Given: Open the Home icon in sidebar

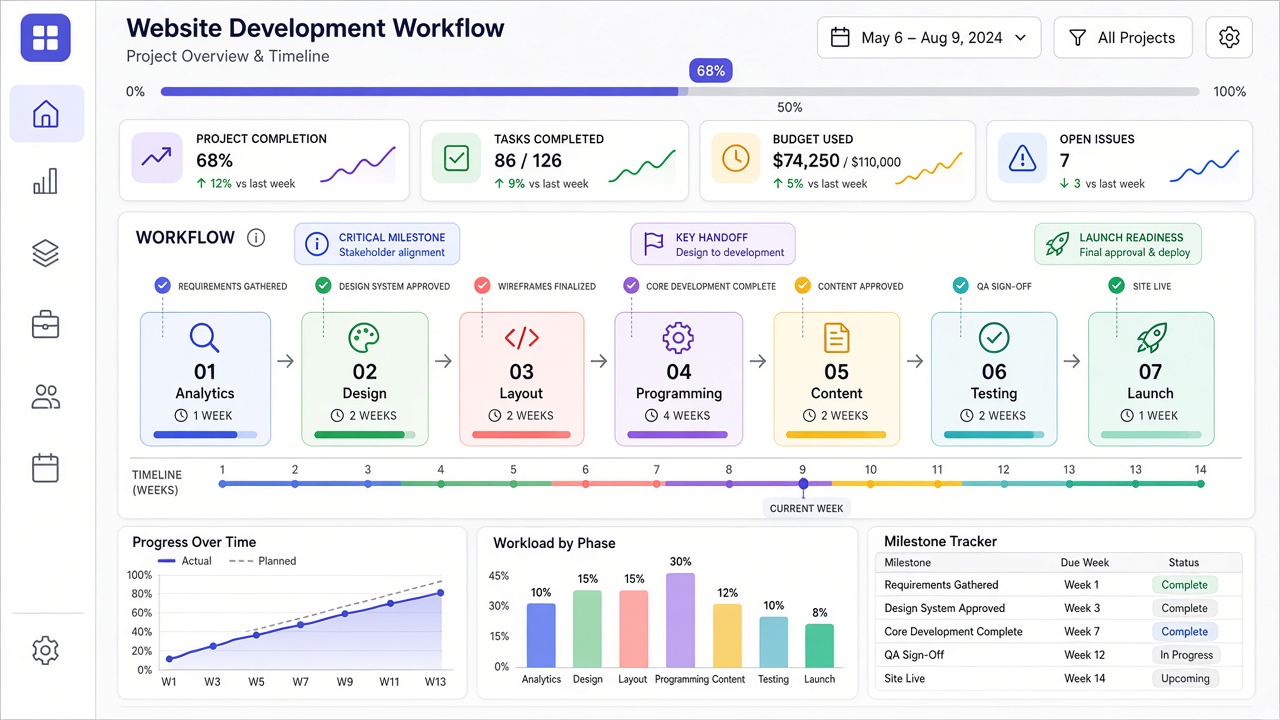Looking at the screenshot, I should [46, 114].
